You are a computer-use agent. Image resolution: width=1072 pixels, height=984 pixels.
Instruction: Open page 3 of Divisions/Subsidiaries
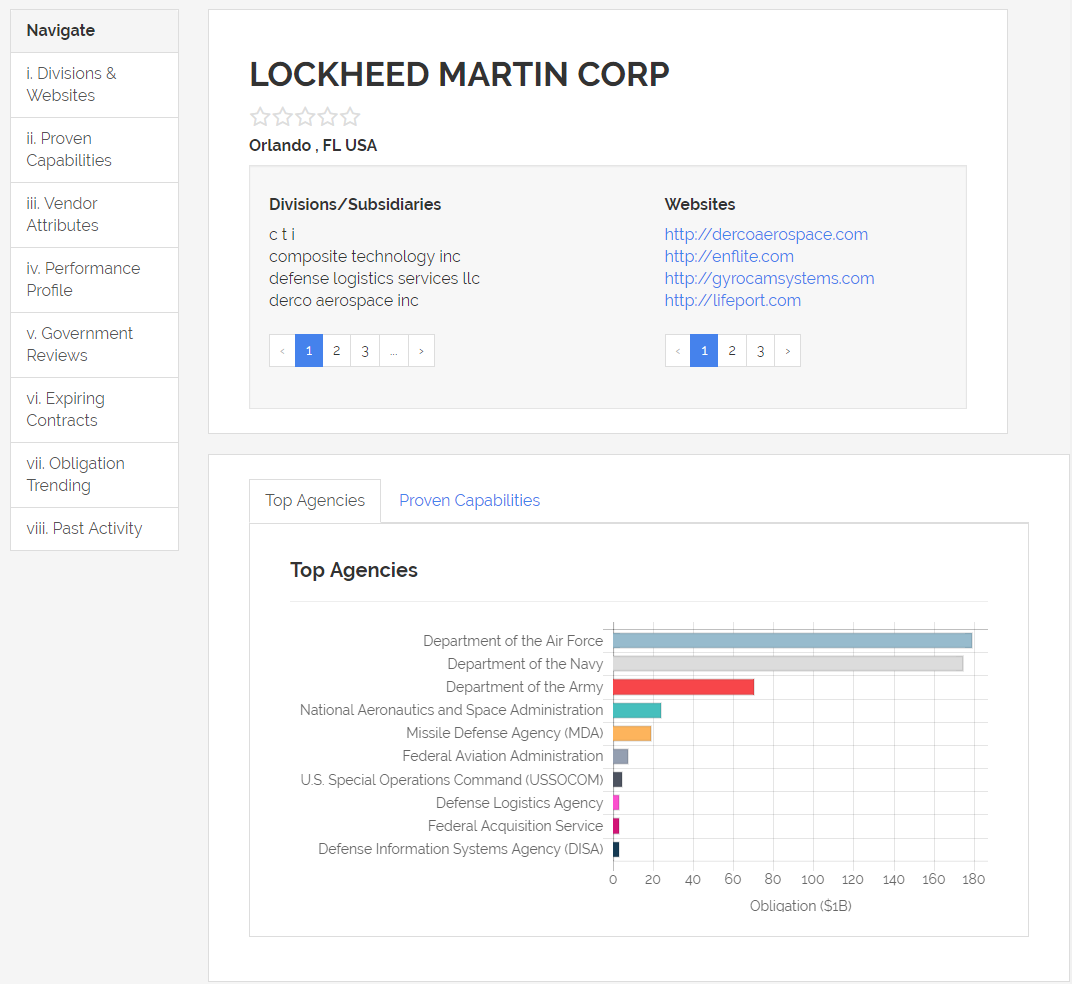365,351
